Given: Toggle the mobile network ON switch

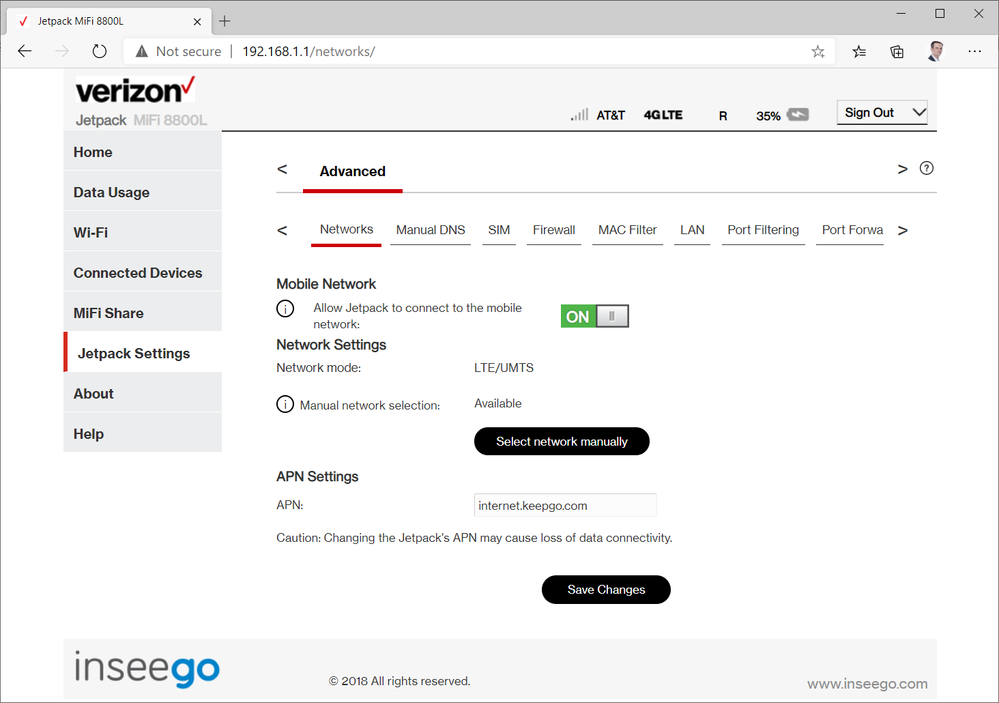Looking at the screenshot, I should point(595,317).
